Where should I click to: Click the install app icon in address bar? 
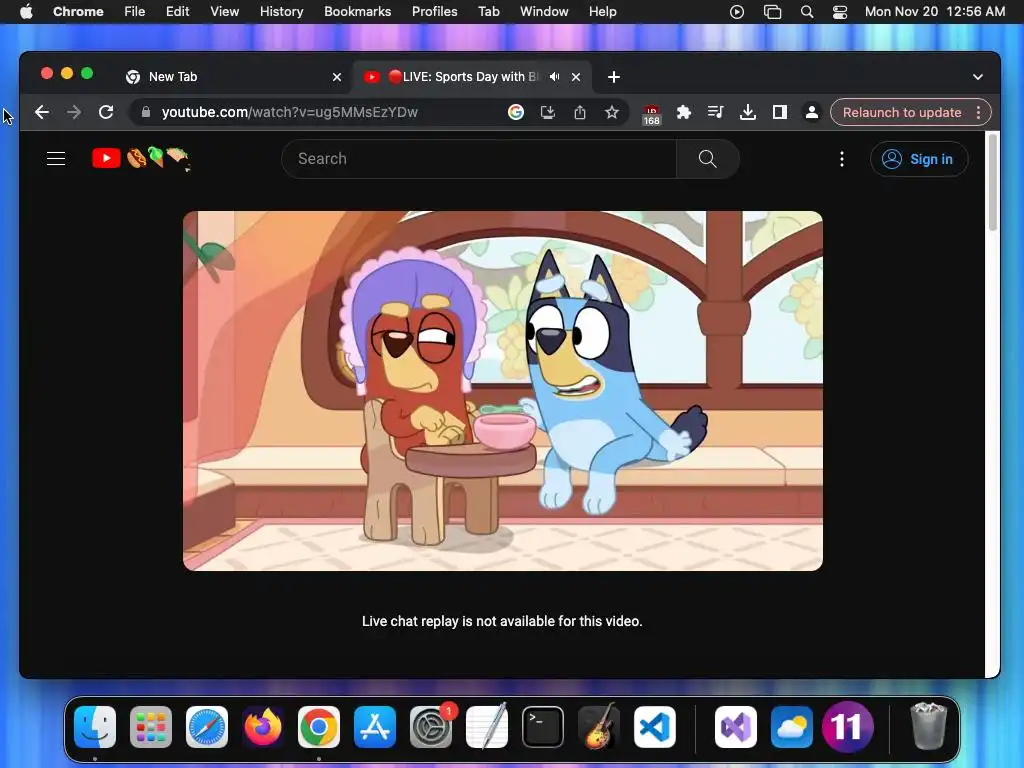pyautogui.click(x=548, y=112)
